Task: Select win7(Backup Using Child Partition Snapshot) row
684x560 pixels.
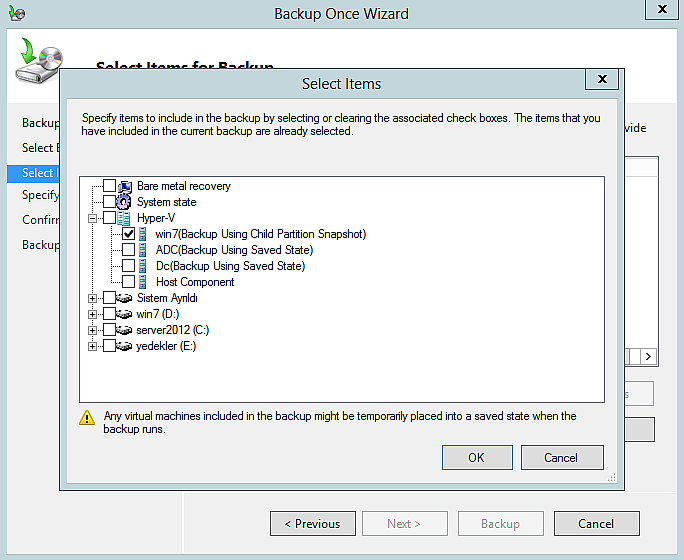Action: (x=260, y=234)
